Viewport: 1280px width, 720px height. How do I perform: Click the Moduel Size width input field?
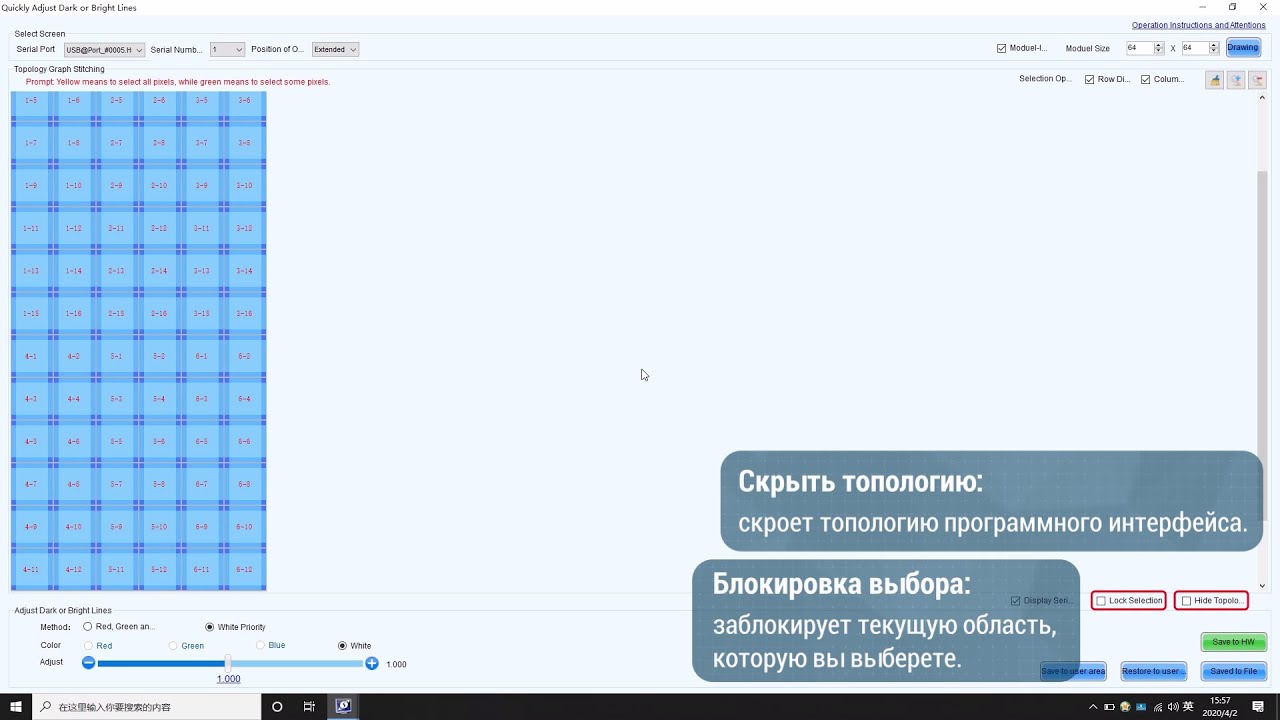[x=1139, y=48]
